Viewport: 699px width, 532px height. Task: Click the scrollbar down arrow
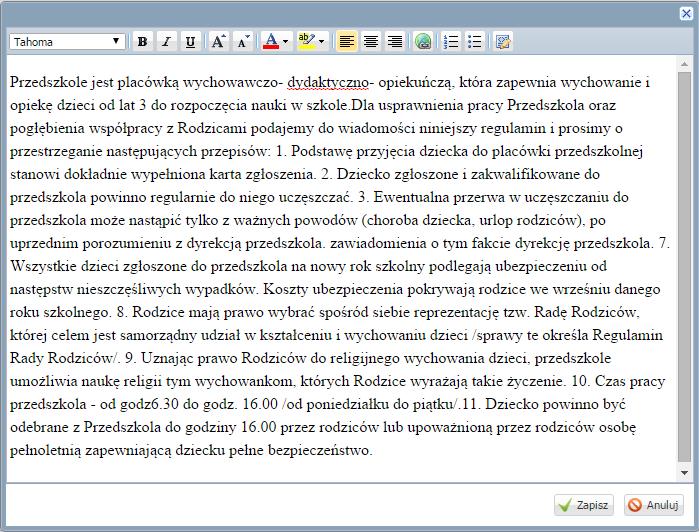point(684,473)
